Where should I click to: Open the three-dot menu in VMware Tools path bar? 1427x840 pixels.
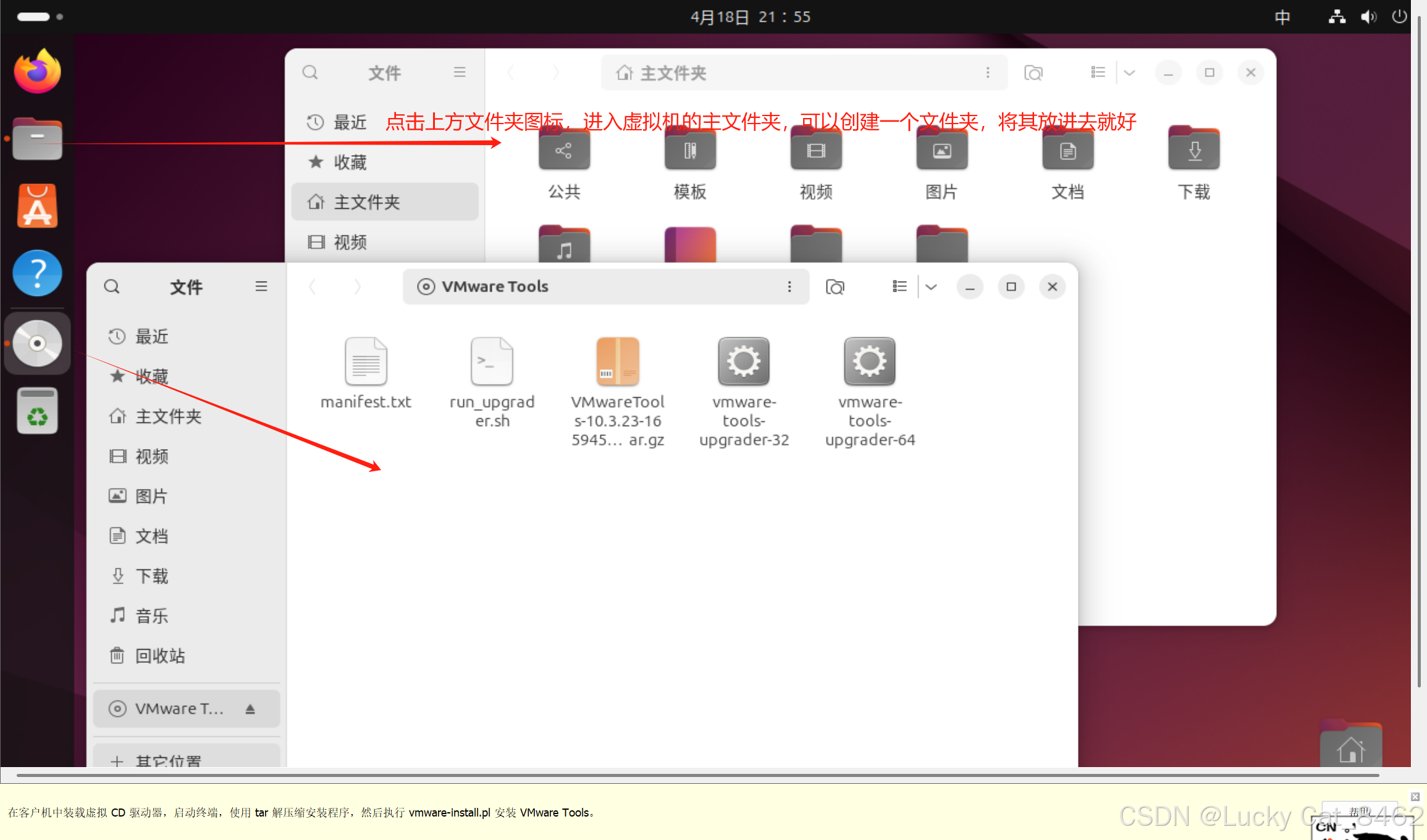(789, 287)
